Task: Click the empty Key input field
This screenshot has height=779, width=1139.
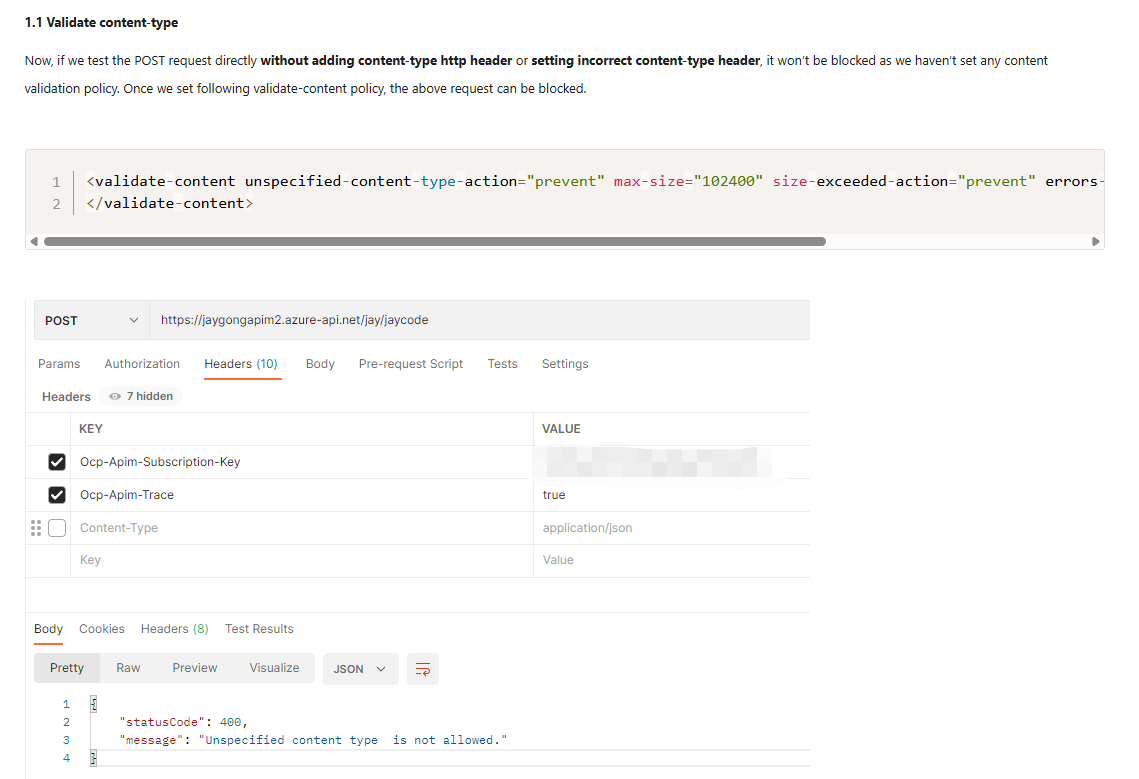Action: coord(301,560)
